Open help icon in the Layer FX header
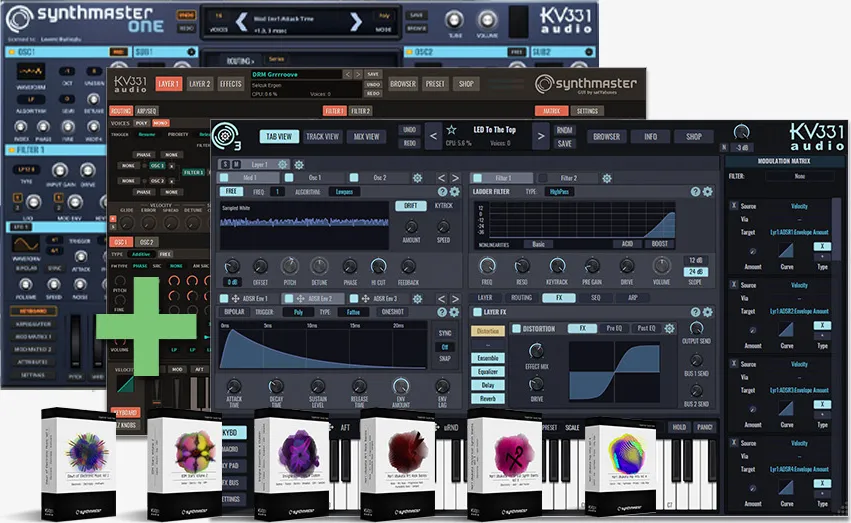Viewport: 851px width, 523px height. [695, 312]
